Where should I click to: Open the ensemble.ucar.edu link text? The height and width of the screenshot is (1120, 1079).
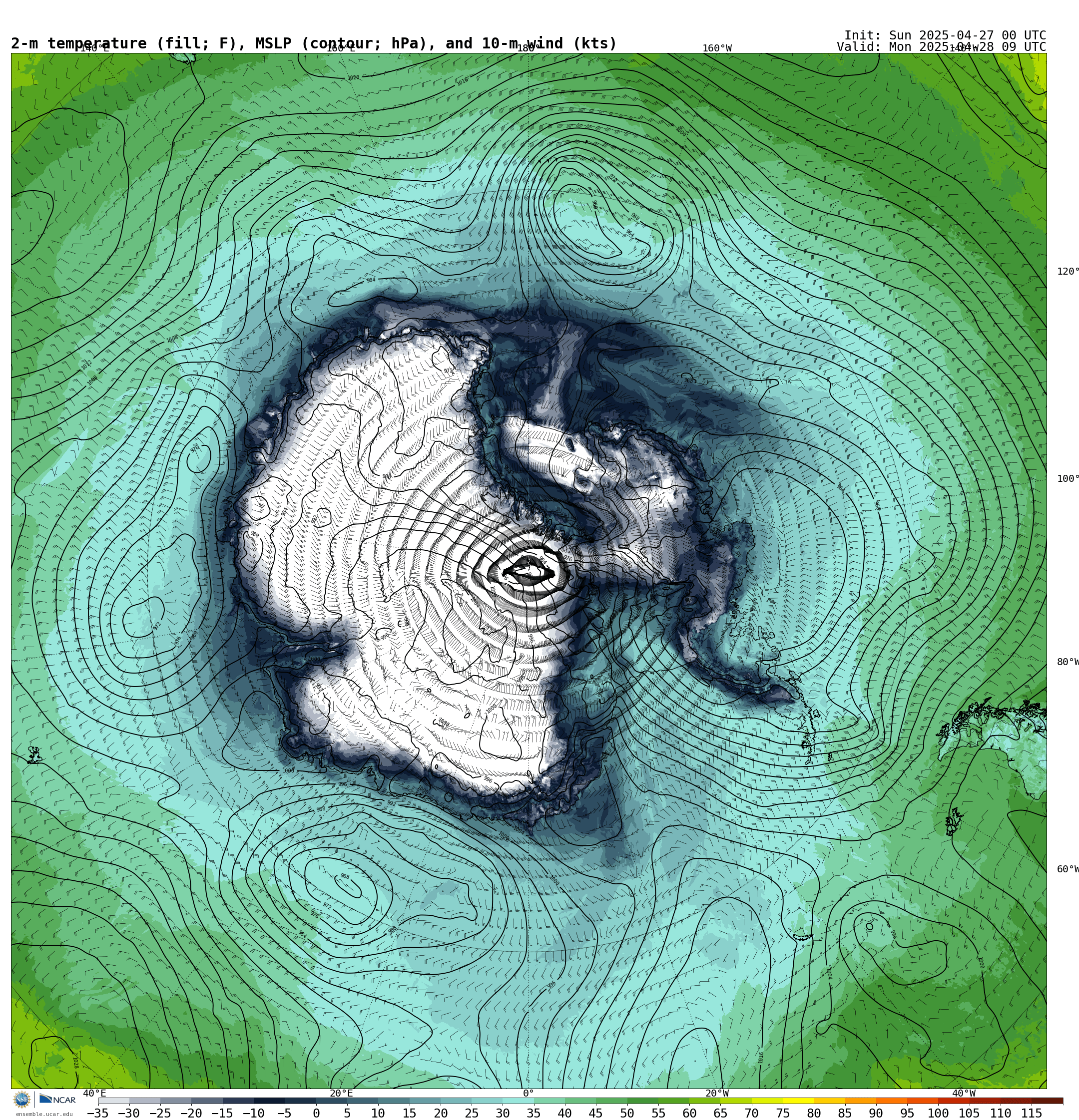44,1115
